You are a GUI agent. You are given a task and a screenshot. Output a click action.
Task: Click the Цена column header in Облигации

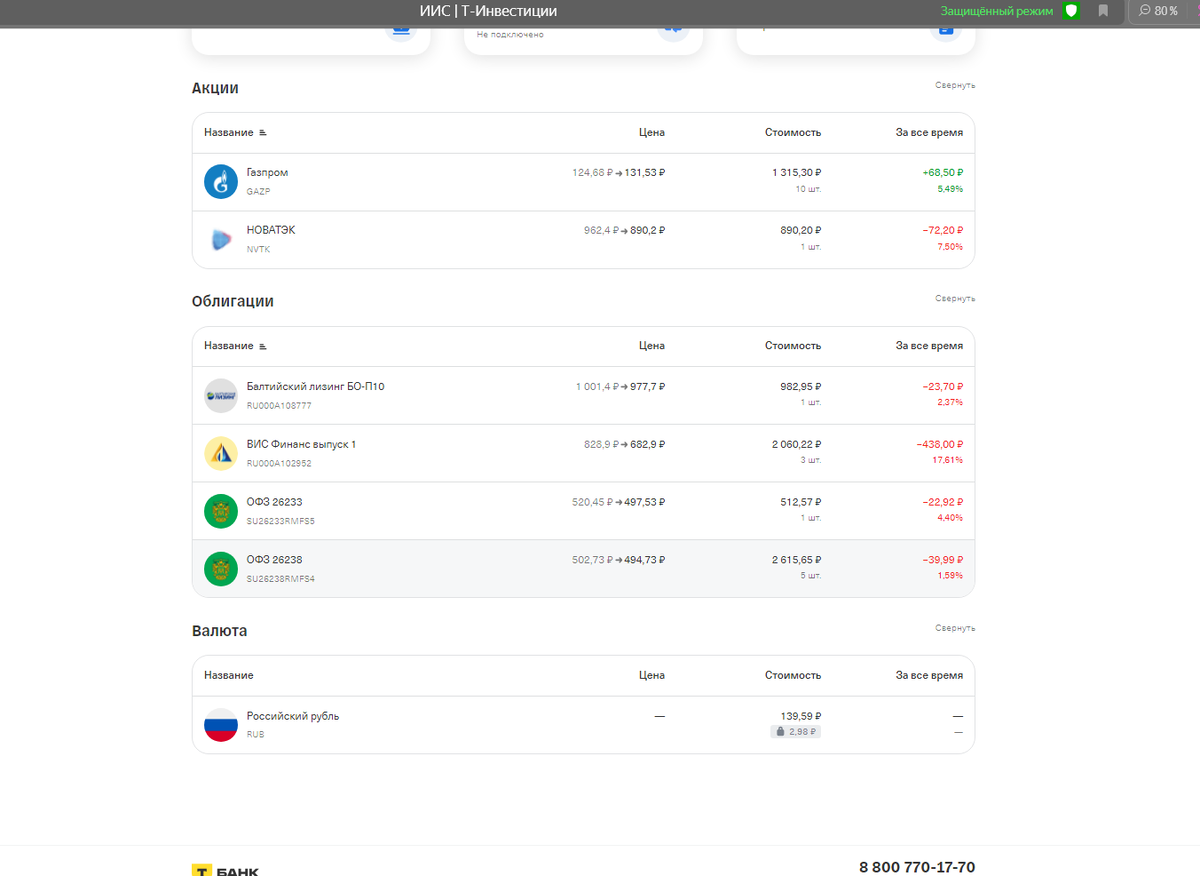coord(652,345)
